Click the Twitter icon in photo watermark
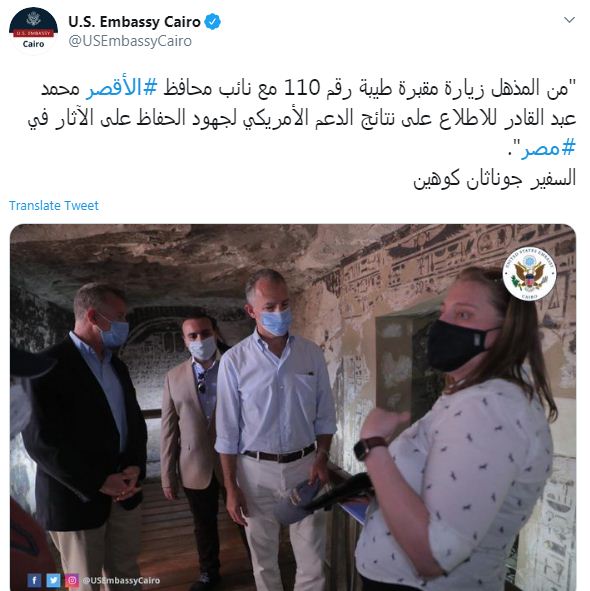 [53, 580]
